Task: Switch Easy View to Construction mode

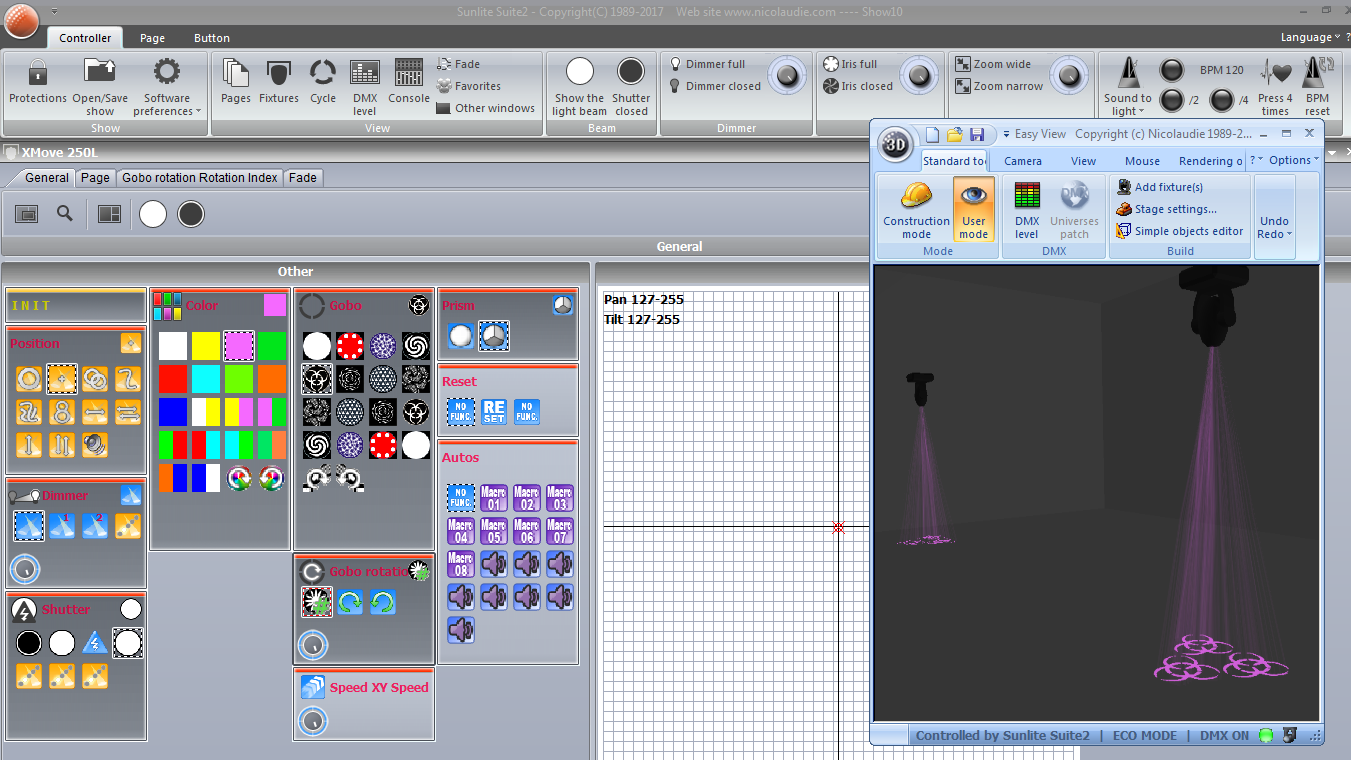Action: (x=916, y=210)
